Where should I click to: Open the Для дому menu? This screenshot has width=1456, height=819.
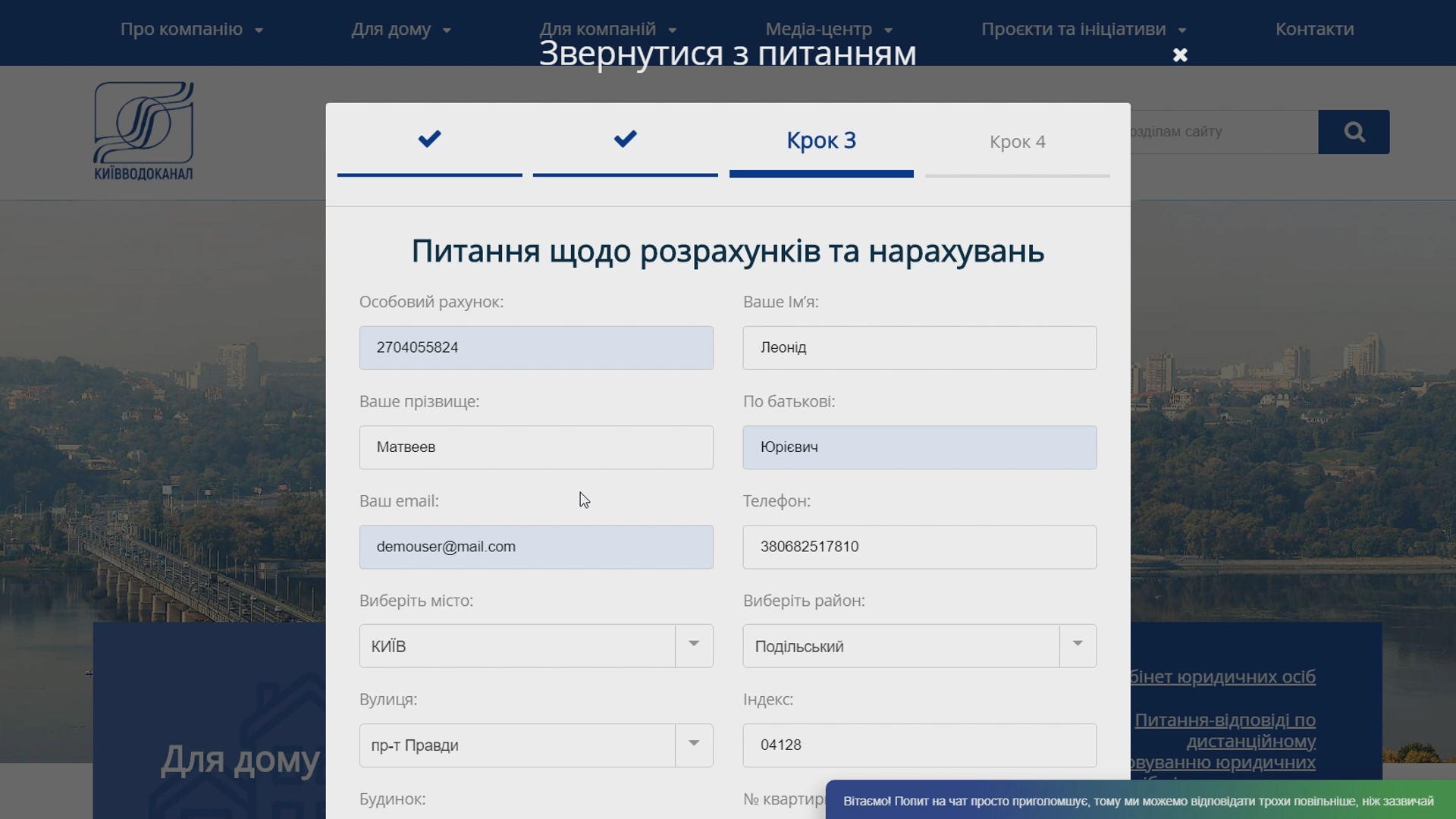(x=400, y=30)
